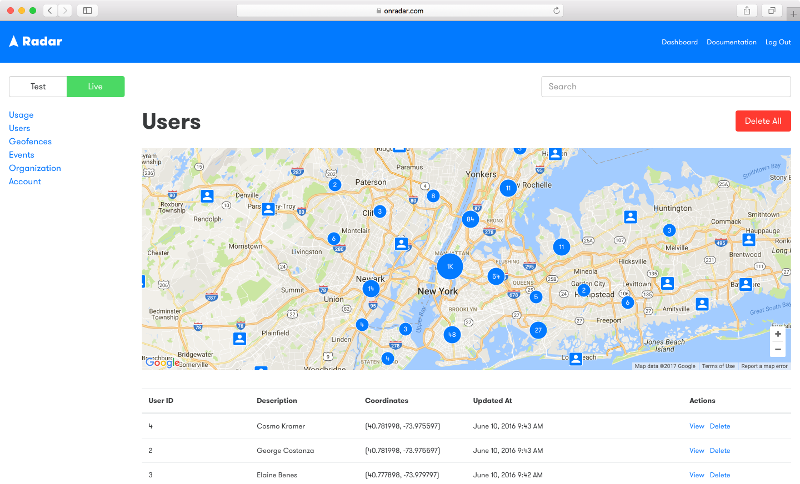Screen dimensions: 800x484
Task: Switch to the Live environment
Action: point(95,86)
